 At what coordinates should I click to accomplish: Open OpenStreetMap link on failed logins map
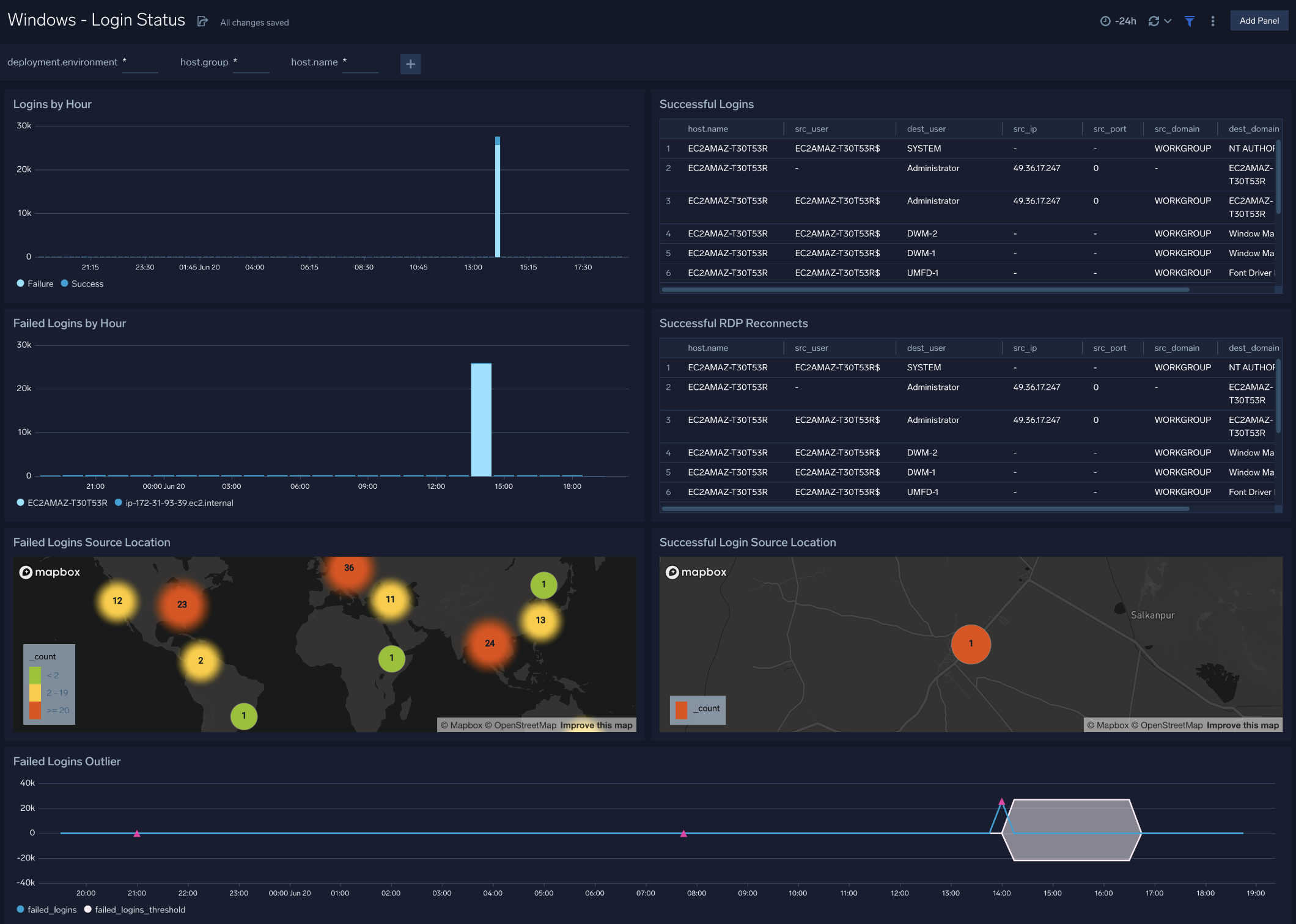tap(520, 725)
